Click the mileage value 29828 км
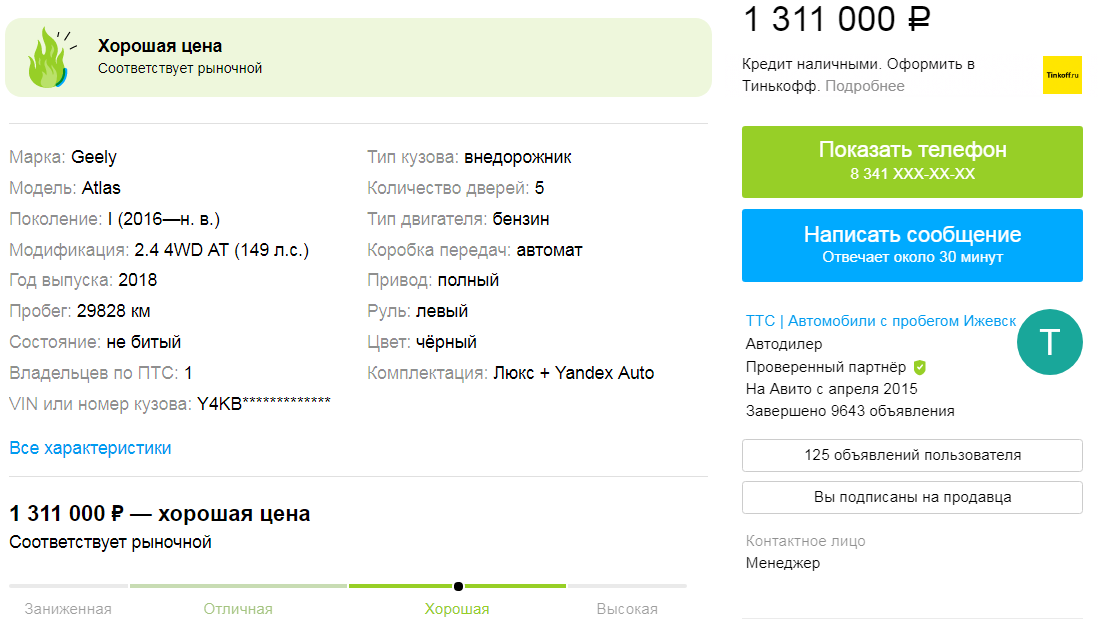This screenshot has width=1098, height=622. pyautogui.click(x=113, y=311)
